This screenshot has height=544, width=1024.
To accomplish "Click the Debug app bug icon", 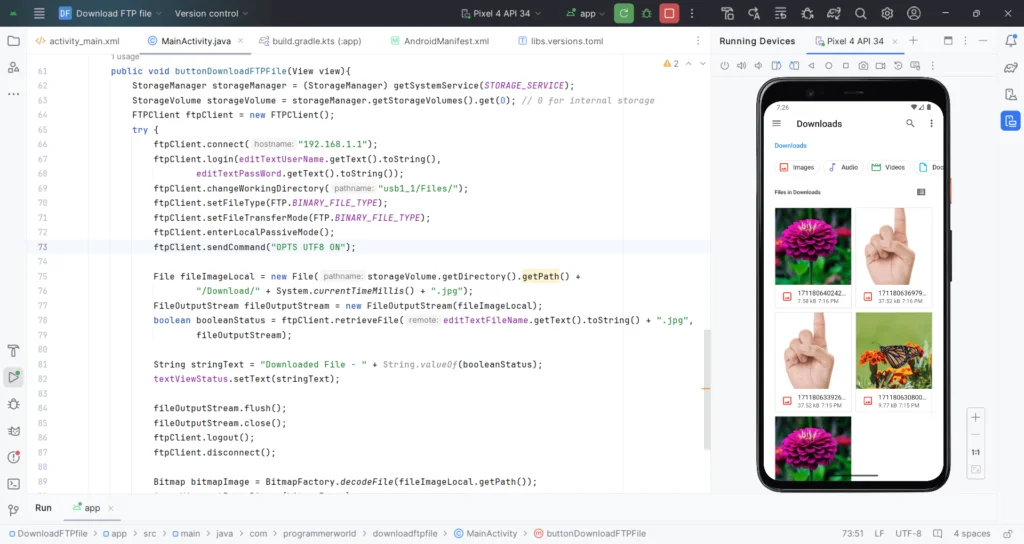I will [647, 13].
